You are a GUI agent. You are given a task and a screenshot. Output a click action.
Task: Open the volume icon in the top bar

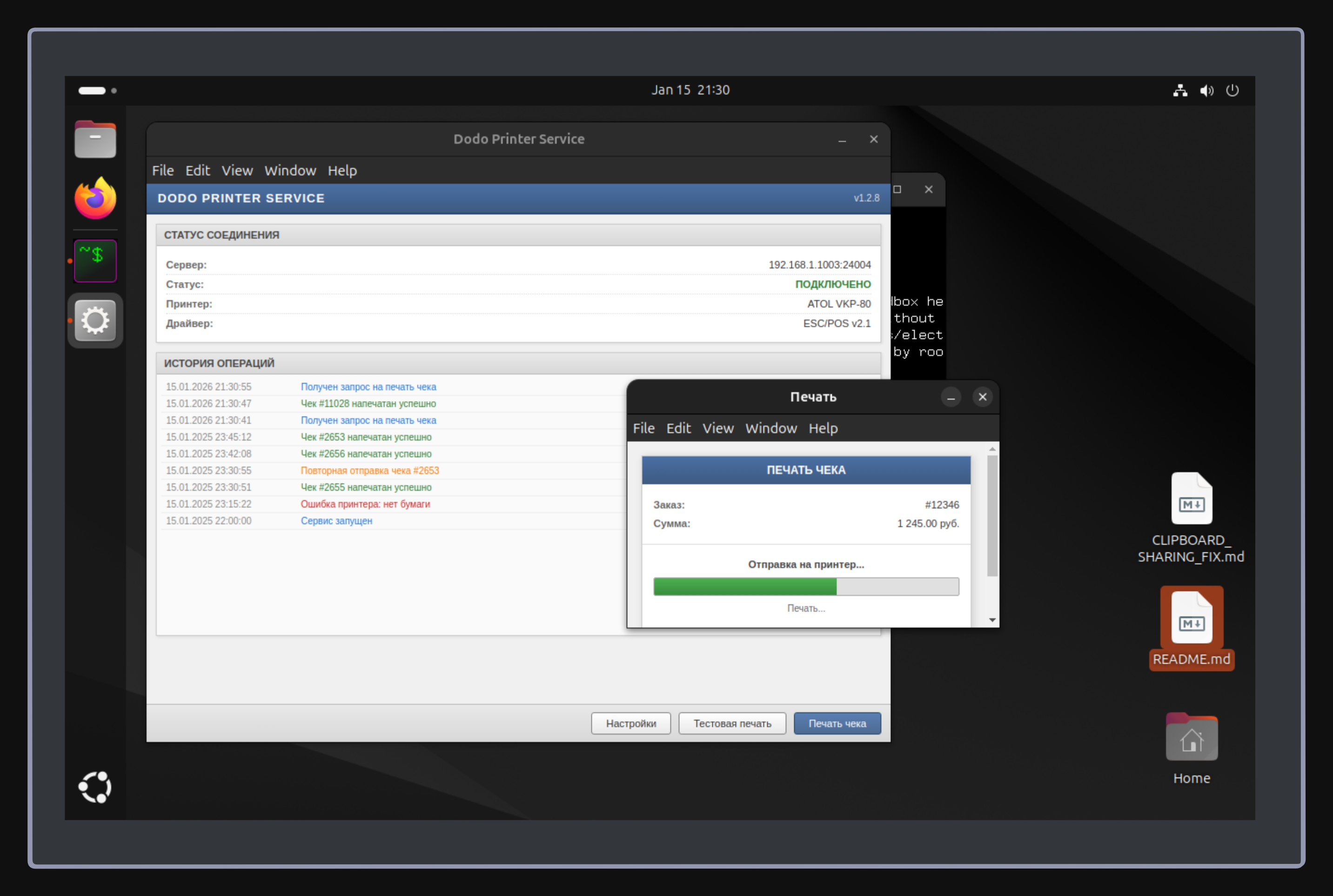pyautogui.click(x=1206, y=90)
